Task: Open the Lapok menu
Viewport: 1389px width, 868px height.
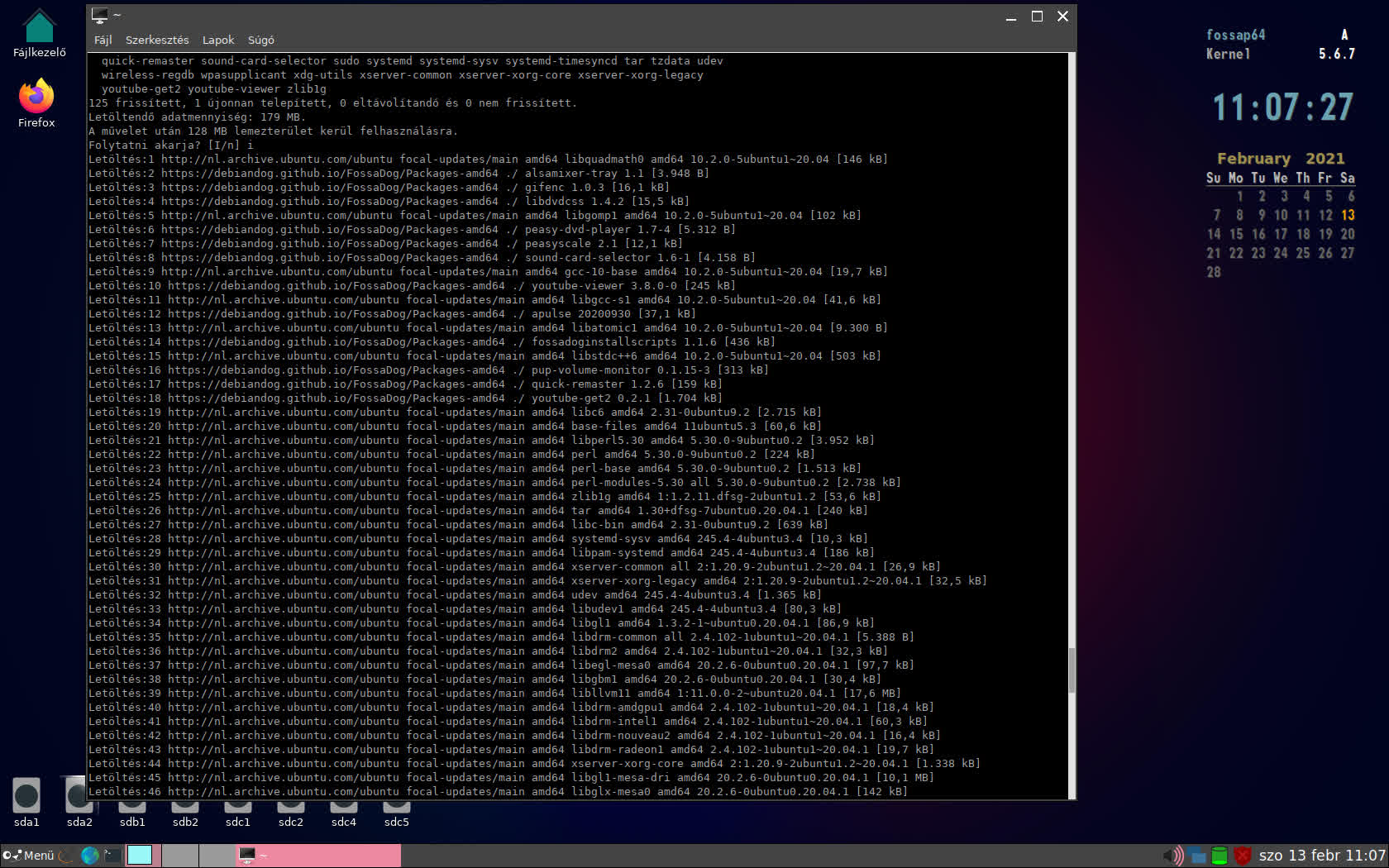Action: pos(218,40)
